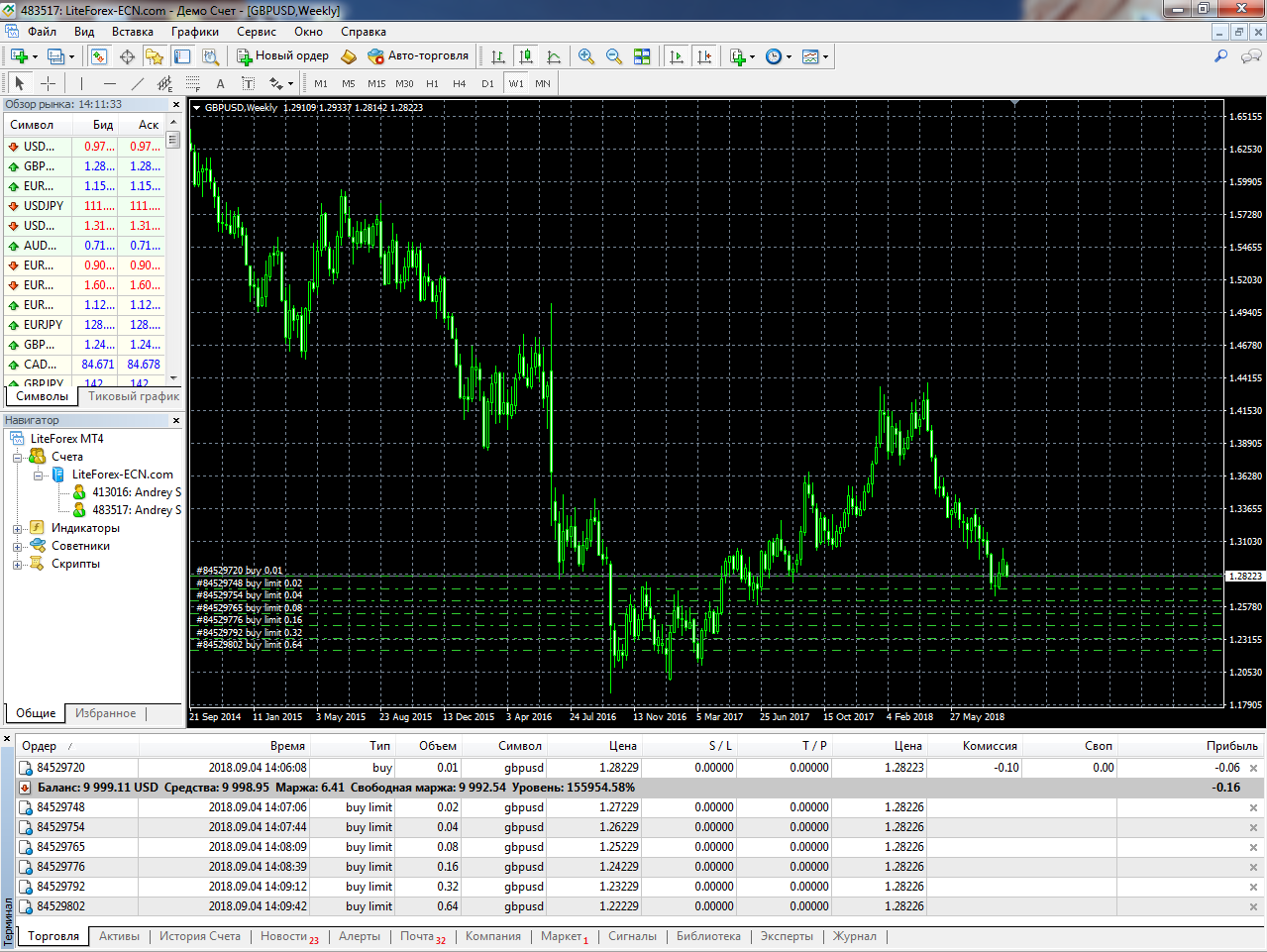The width and height of the screenshot is (1267, 952).
Task: Click the zoom in magnifier icon
Action: [586, 56]
